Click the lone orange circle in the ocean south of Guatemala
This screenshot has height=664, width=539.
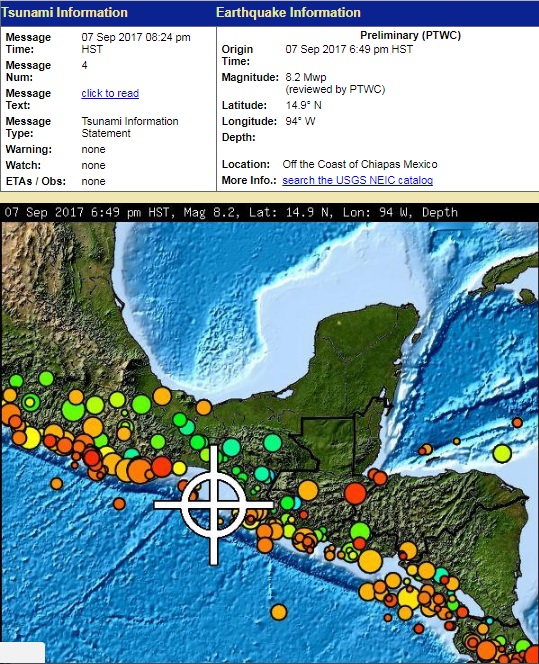click(279, 612)
